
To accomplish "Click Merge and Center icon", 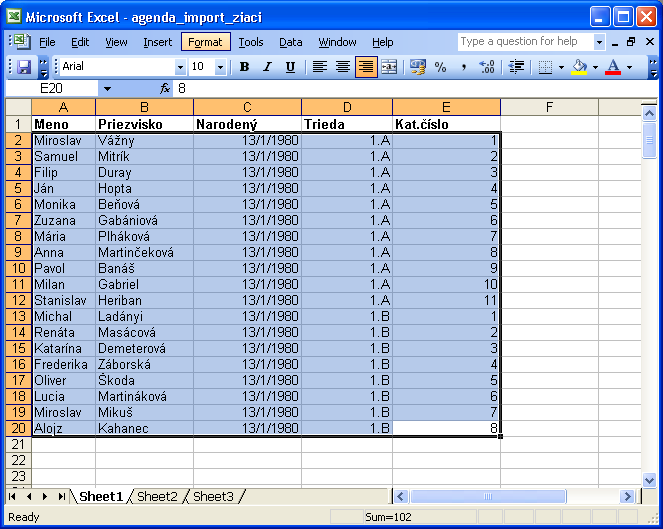I will tap(389, 67).
